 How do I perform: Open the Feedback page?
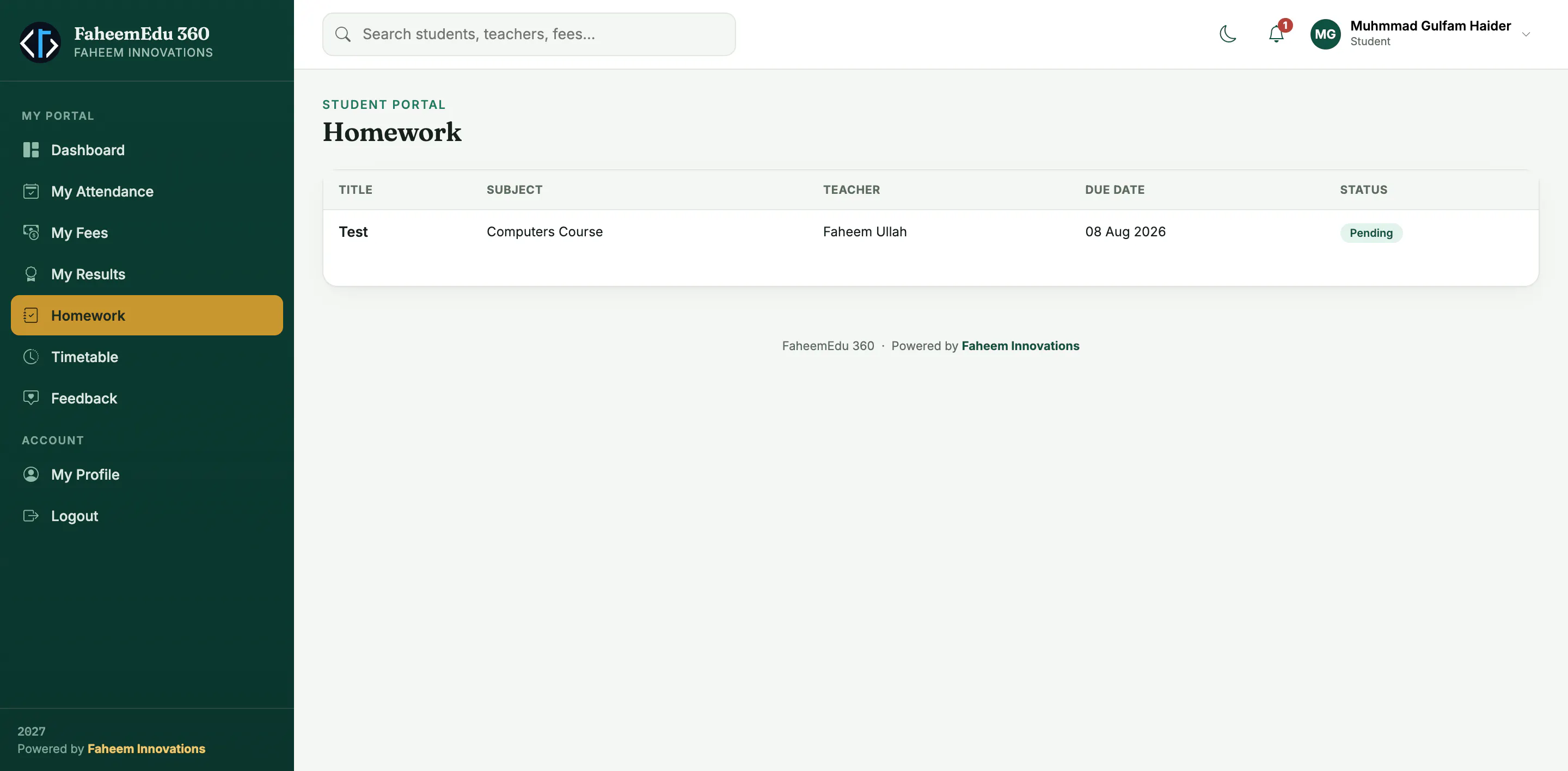click(x=146, y=398)
